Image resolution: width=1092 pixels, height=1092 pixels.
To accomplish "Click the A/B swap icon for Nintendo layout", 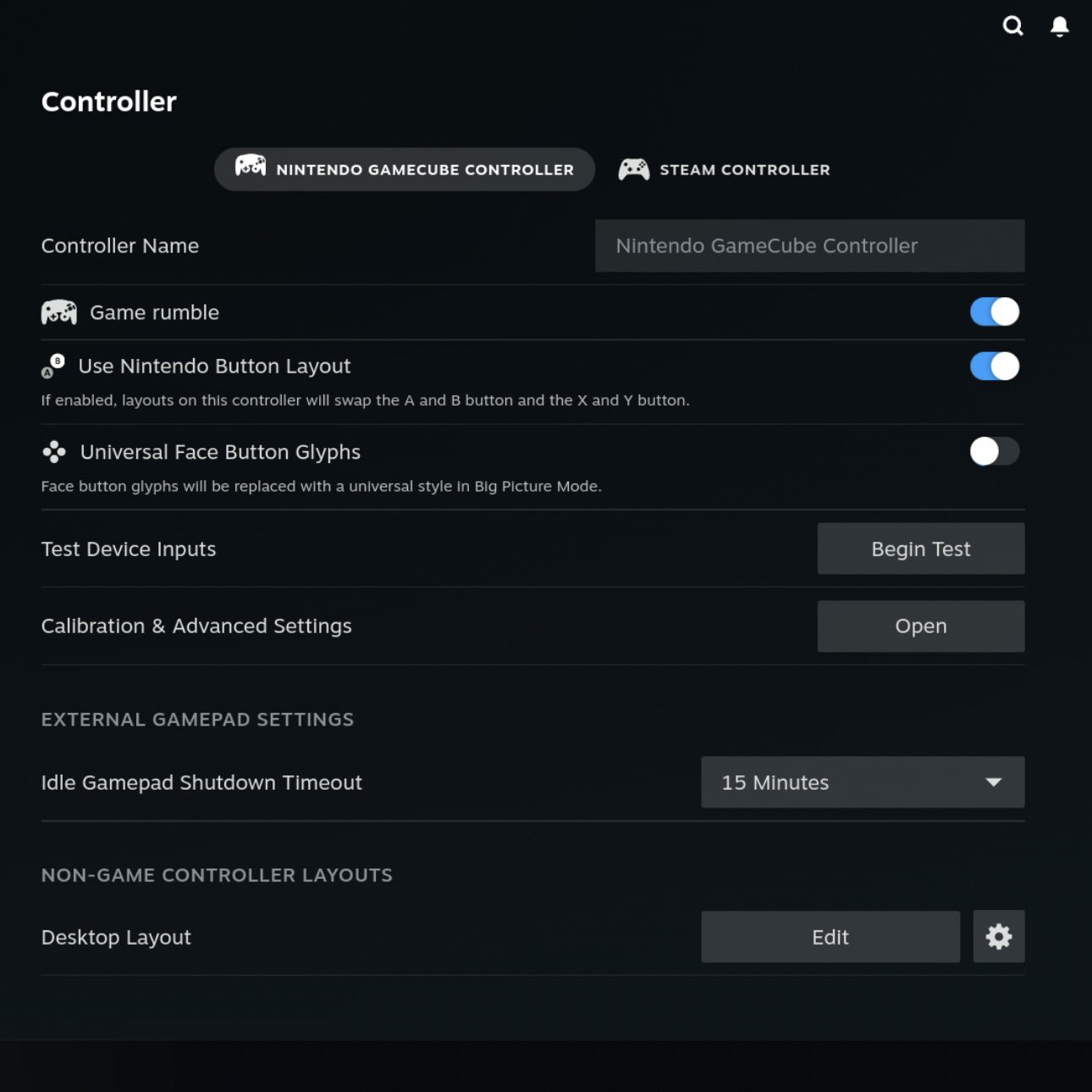I will coord(53,366).
